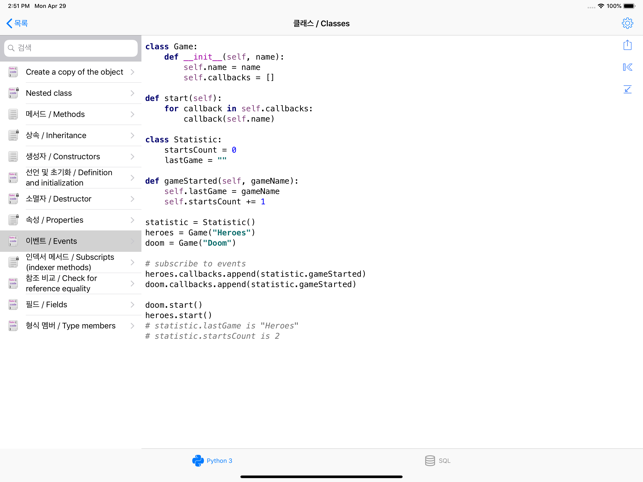
Task: Open the settings gear icon
Action: [x=627, y=23]
